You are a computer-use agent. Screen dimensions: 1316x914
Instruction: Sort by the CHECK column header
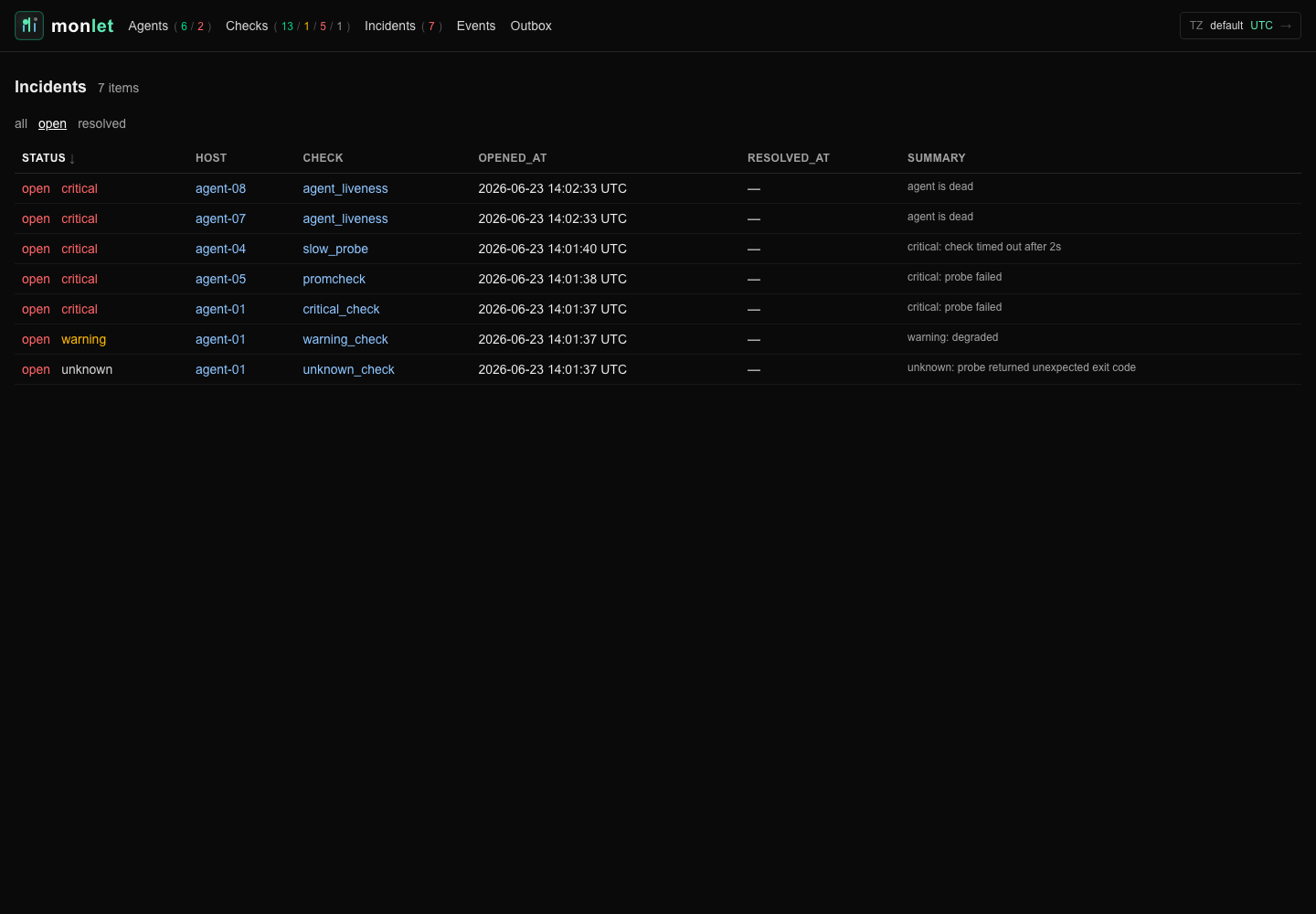(324, 158)
